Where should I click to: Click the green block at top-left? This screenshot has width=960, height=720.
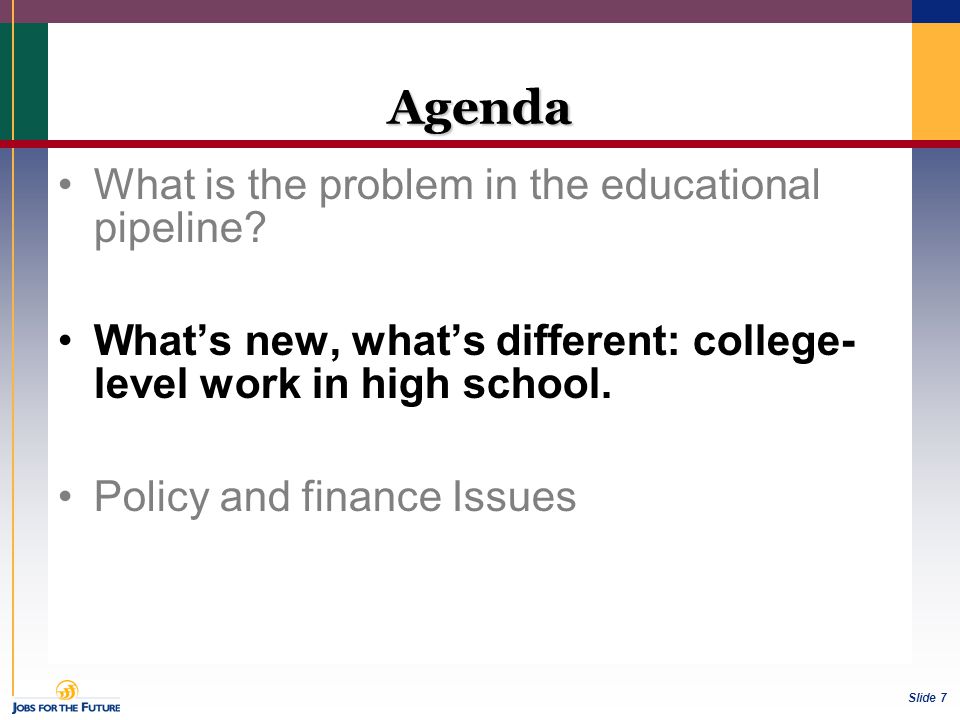(24, 81)
